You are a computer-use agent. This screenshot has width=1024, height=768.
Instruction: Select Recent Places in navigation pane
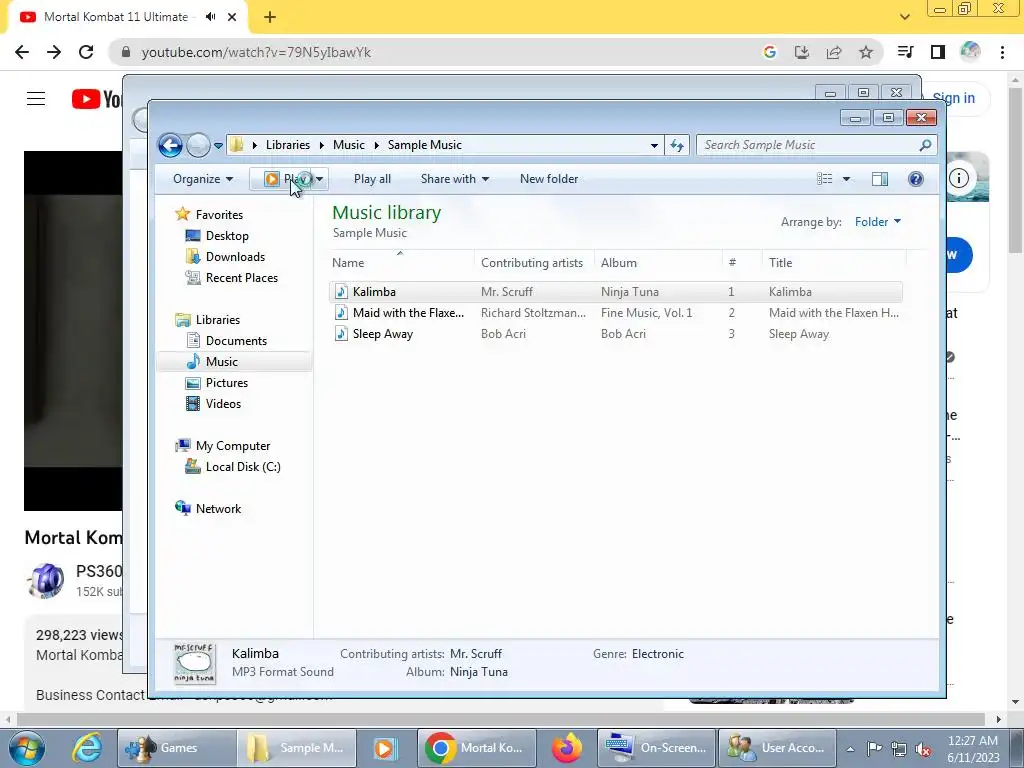242,278
